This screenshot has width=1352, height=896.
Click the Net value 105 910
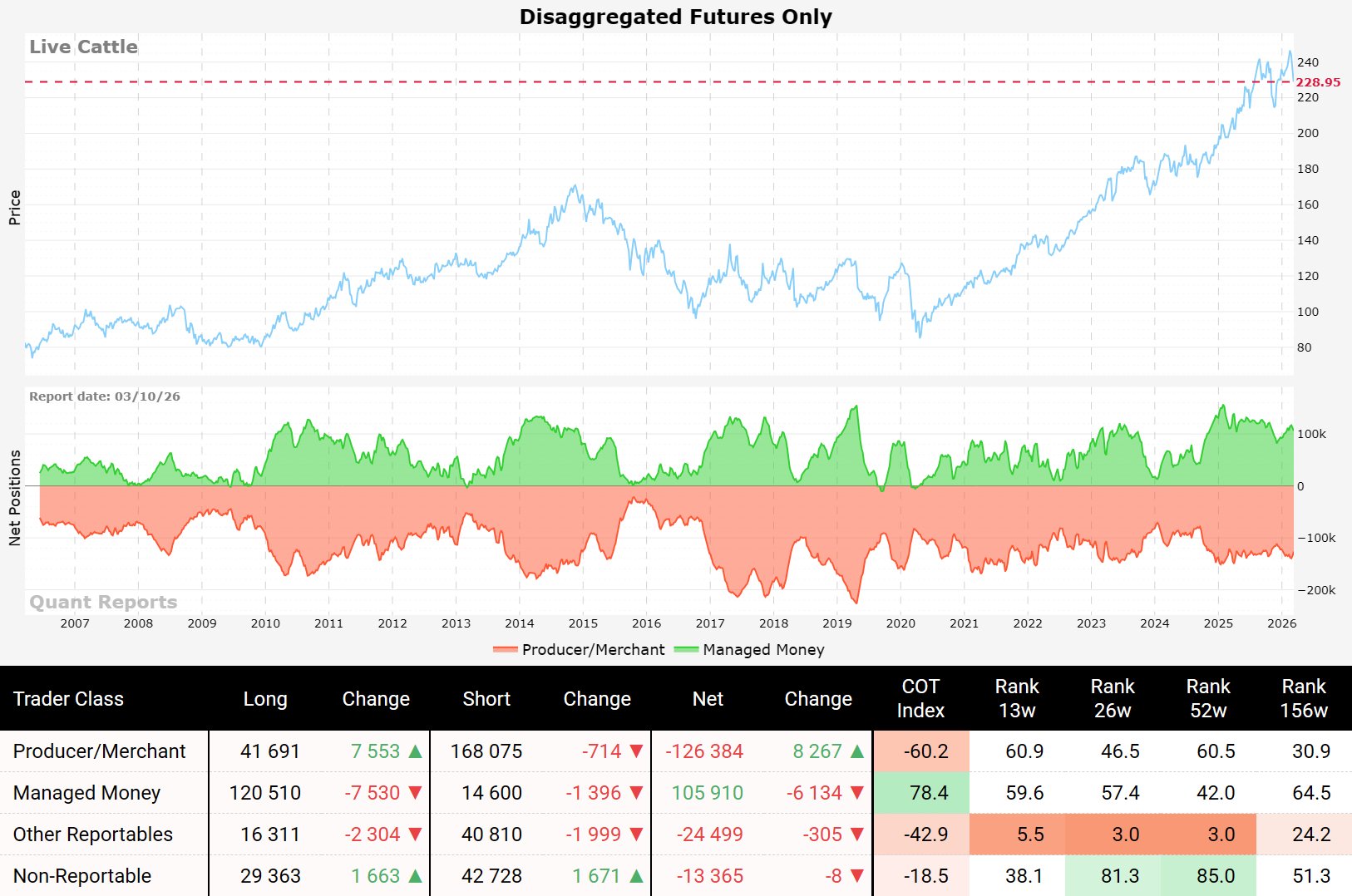tap(708, 793)
